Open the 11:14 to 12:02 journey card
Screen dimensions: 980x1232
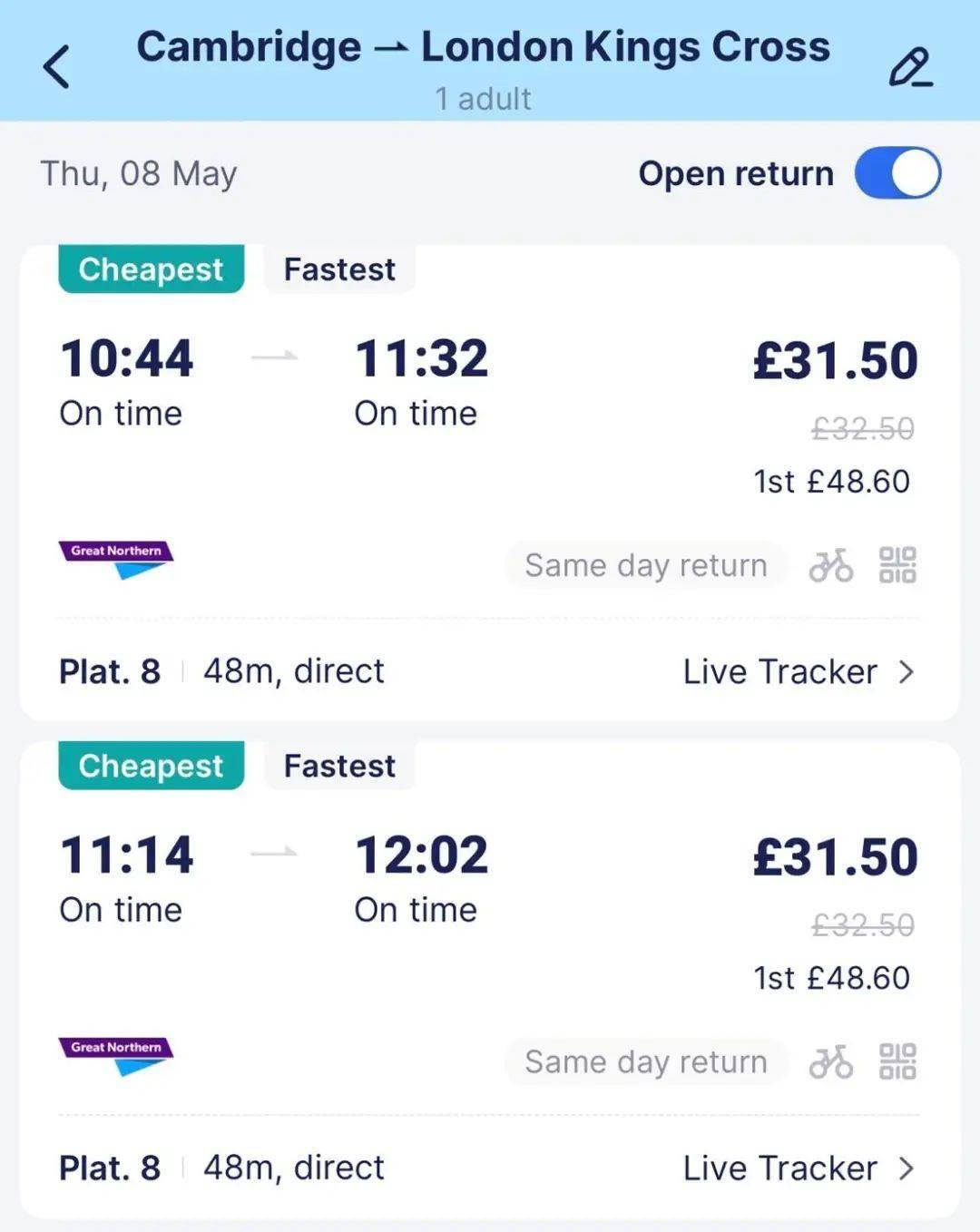[x=489, y=980]
